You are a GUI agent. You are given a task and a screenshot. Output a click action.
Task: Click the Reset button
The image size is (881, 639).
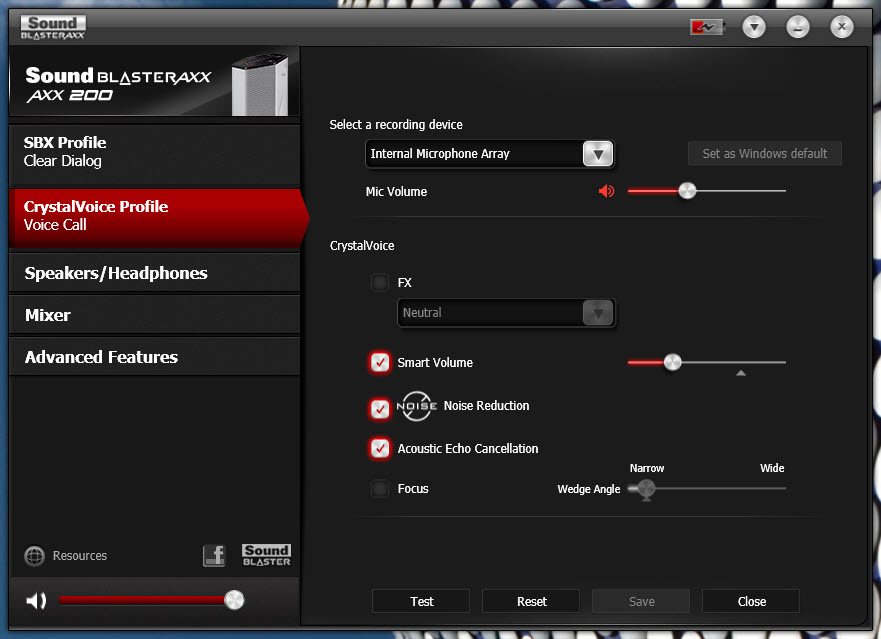point(532,601)
